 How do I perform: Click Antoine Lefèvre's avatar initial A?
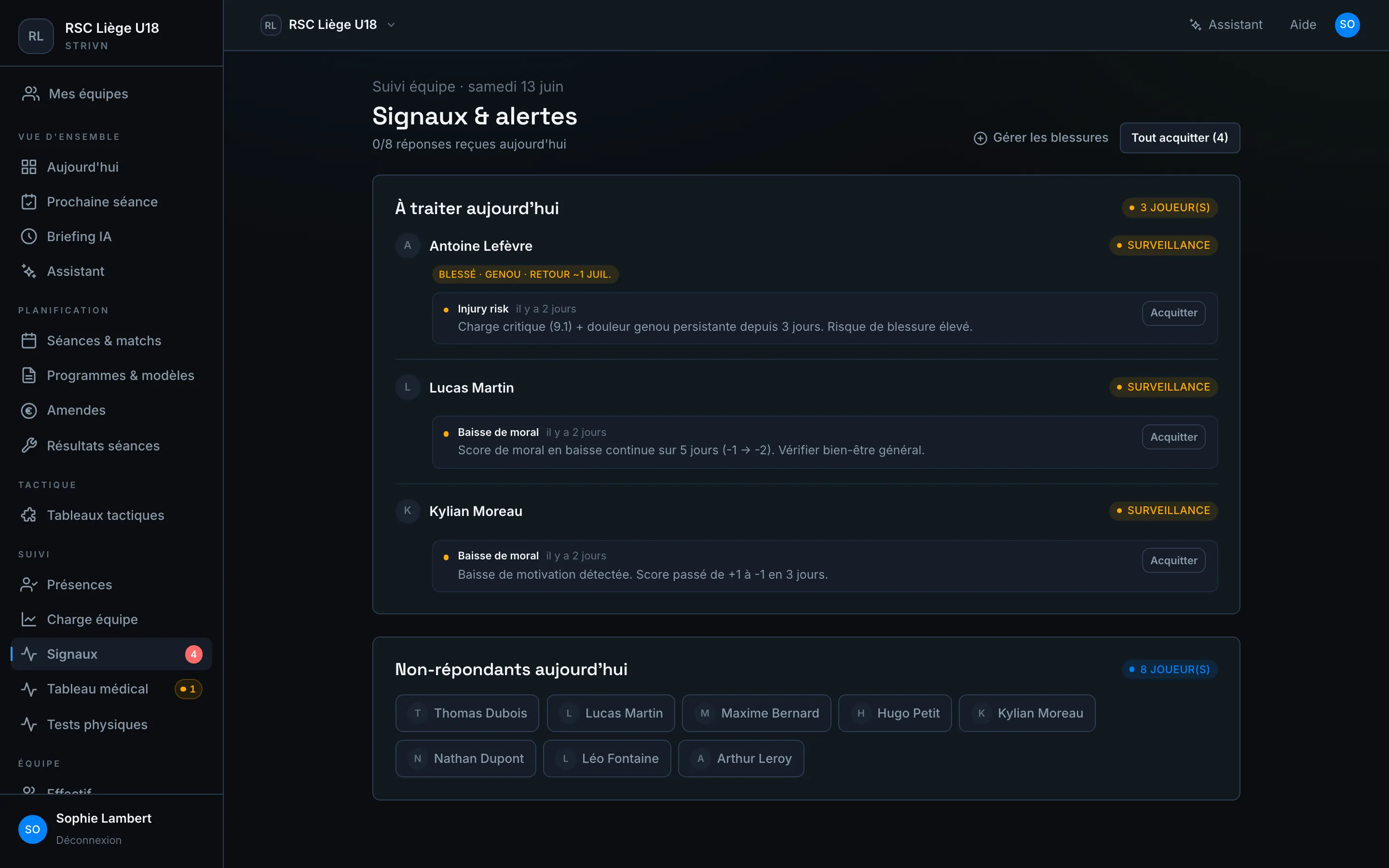click(408, 246)
